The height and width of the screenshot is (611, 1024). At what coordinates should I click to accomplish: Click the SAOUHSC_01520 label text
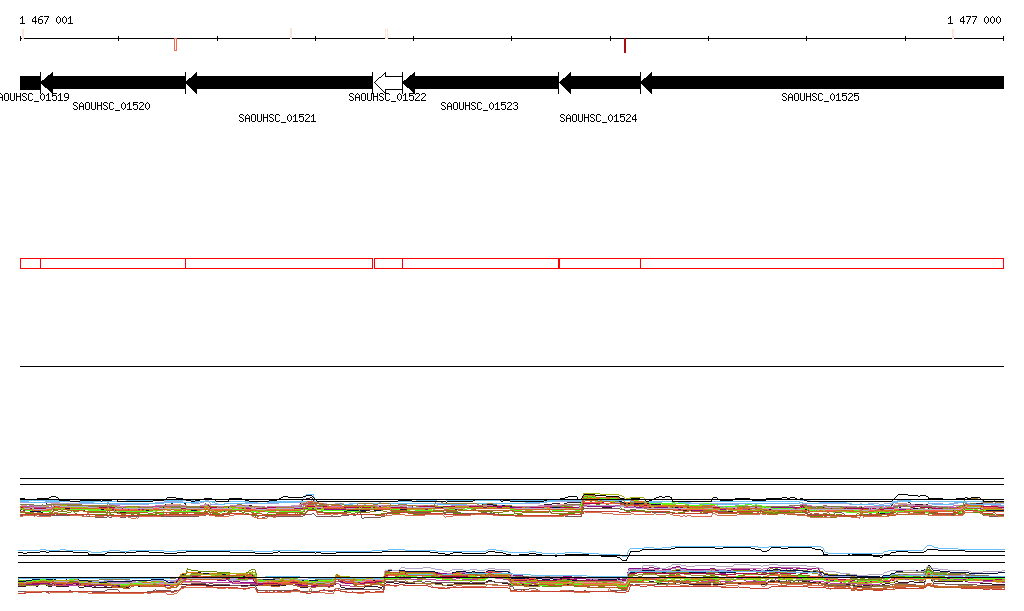[x=111, y=106]
